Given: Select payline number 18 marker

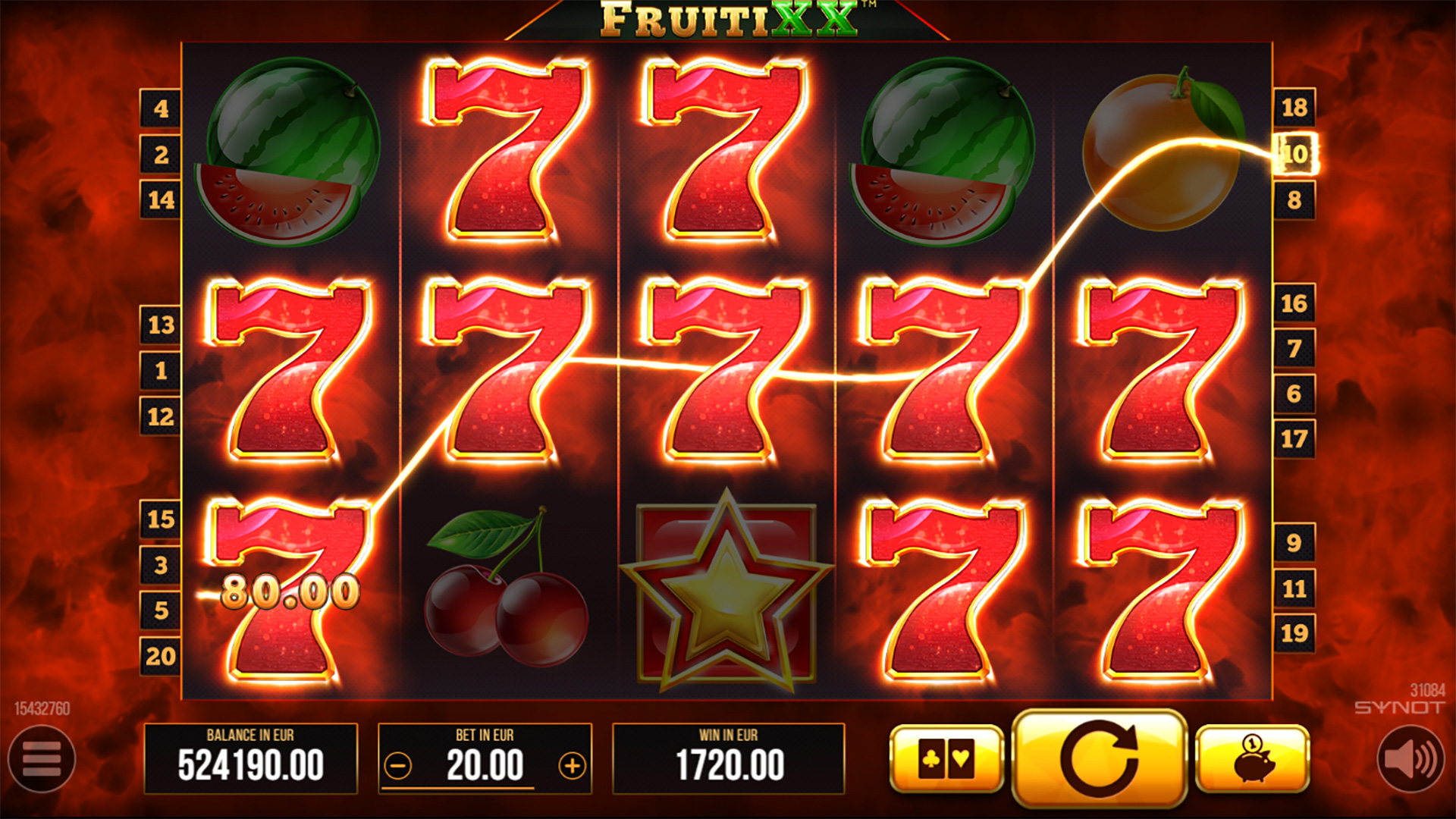Looking at the screenshot, I should [1294, 108].
